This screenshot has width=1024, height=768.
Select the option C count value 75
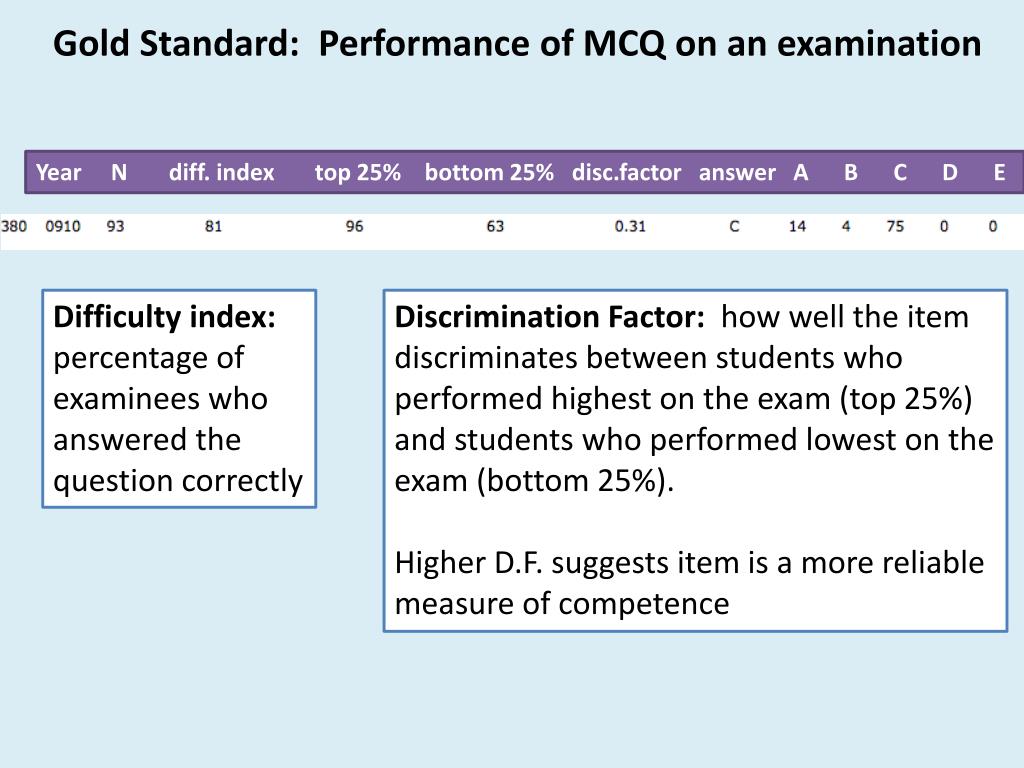pos(895,227)
